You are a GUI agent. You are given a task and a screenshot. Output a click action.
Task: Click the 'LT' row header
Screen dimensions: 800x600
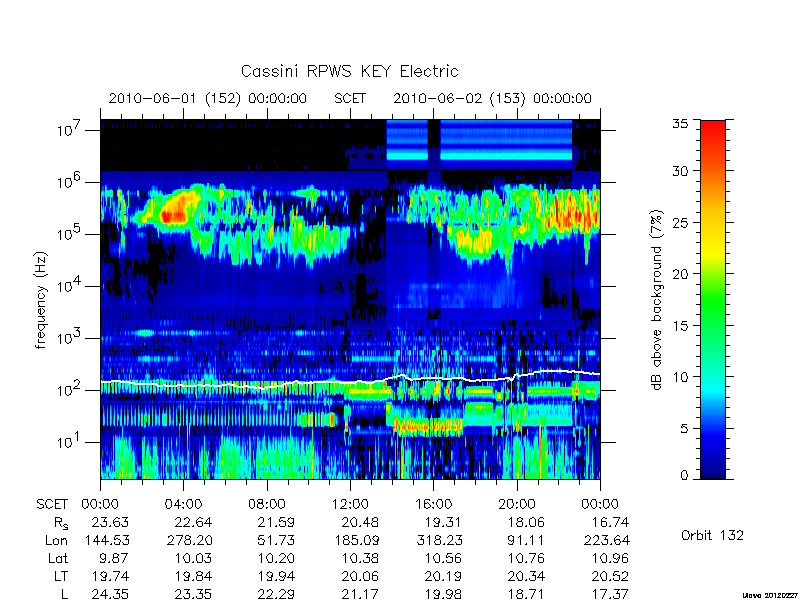point(61,576)
